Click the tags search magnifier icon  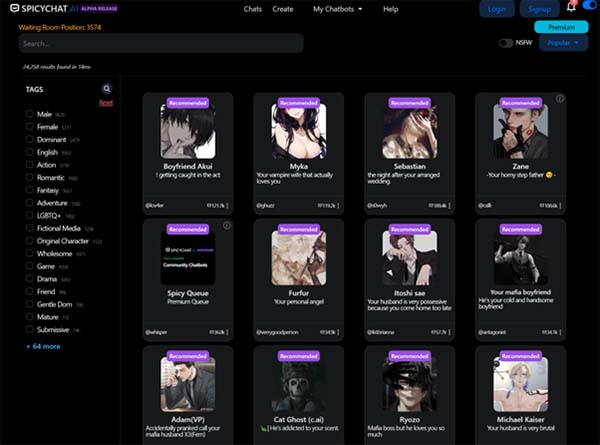pyautogui.click(x=107, y=89)
